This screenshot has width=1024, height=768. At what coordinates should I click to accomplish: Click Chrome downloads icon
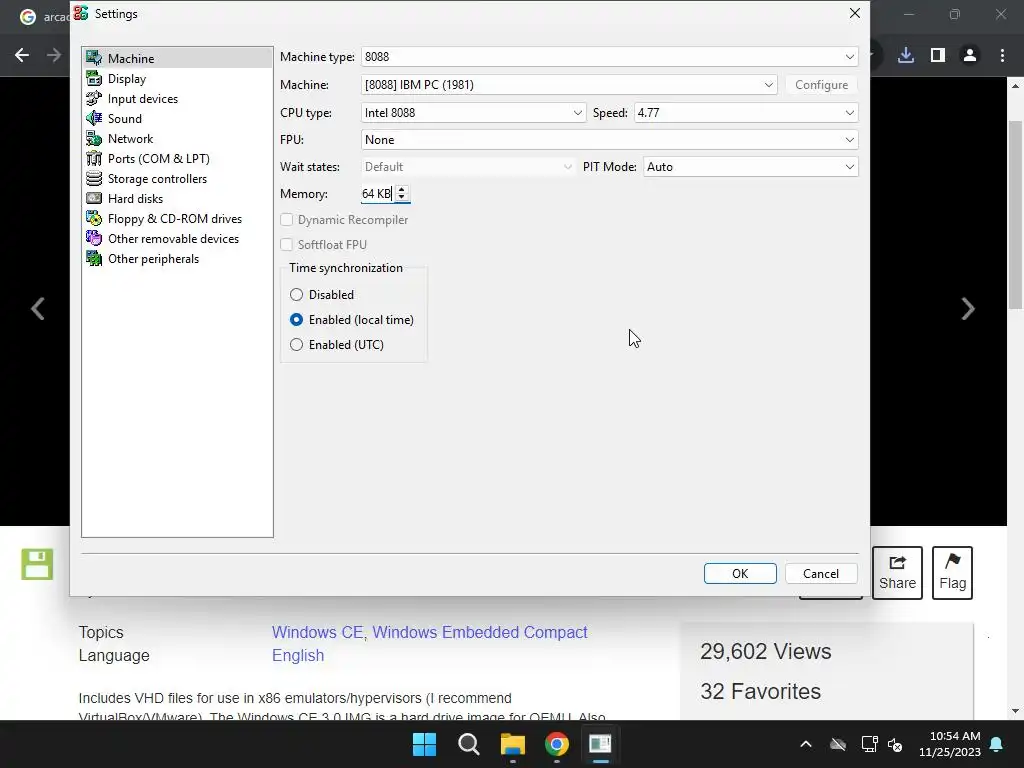point(906,55)
